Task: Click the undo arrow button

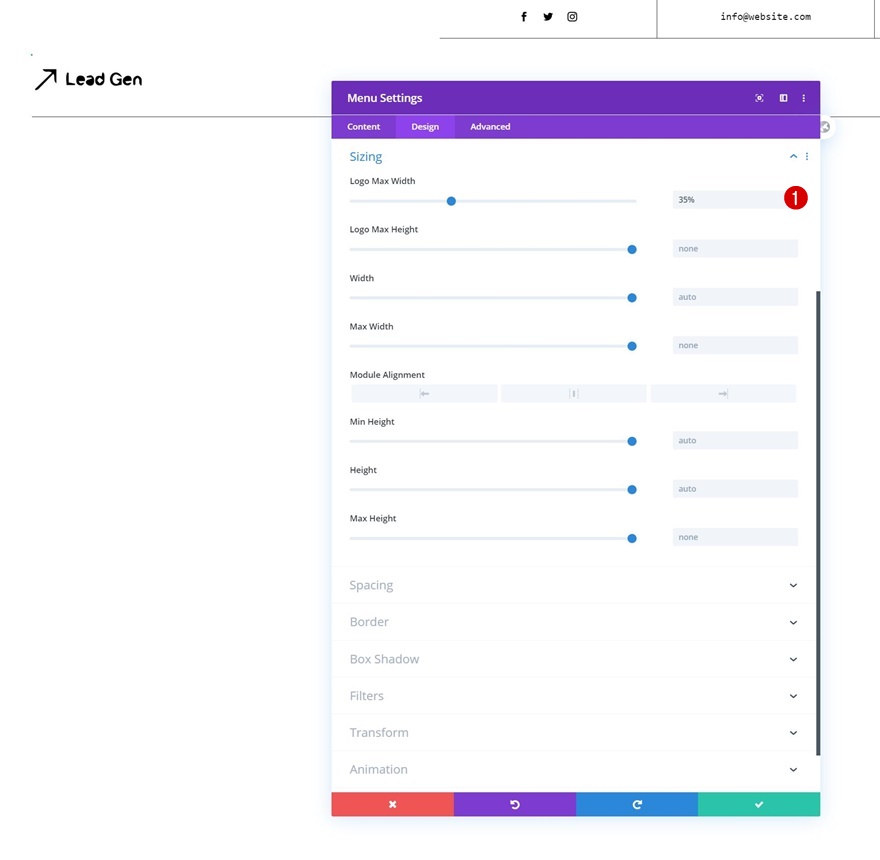Action: pyautogui.click(x=515, y=804)
